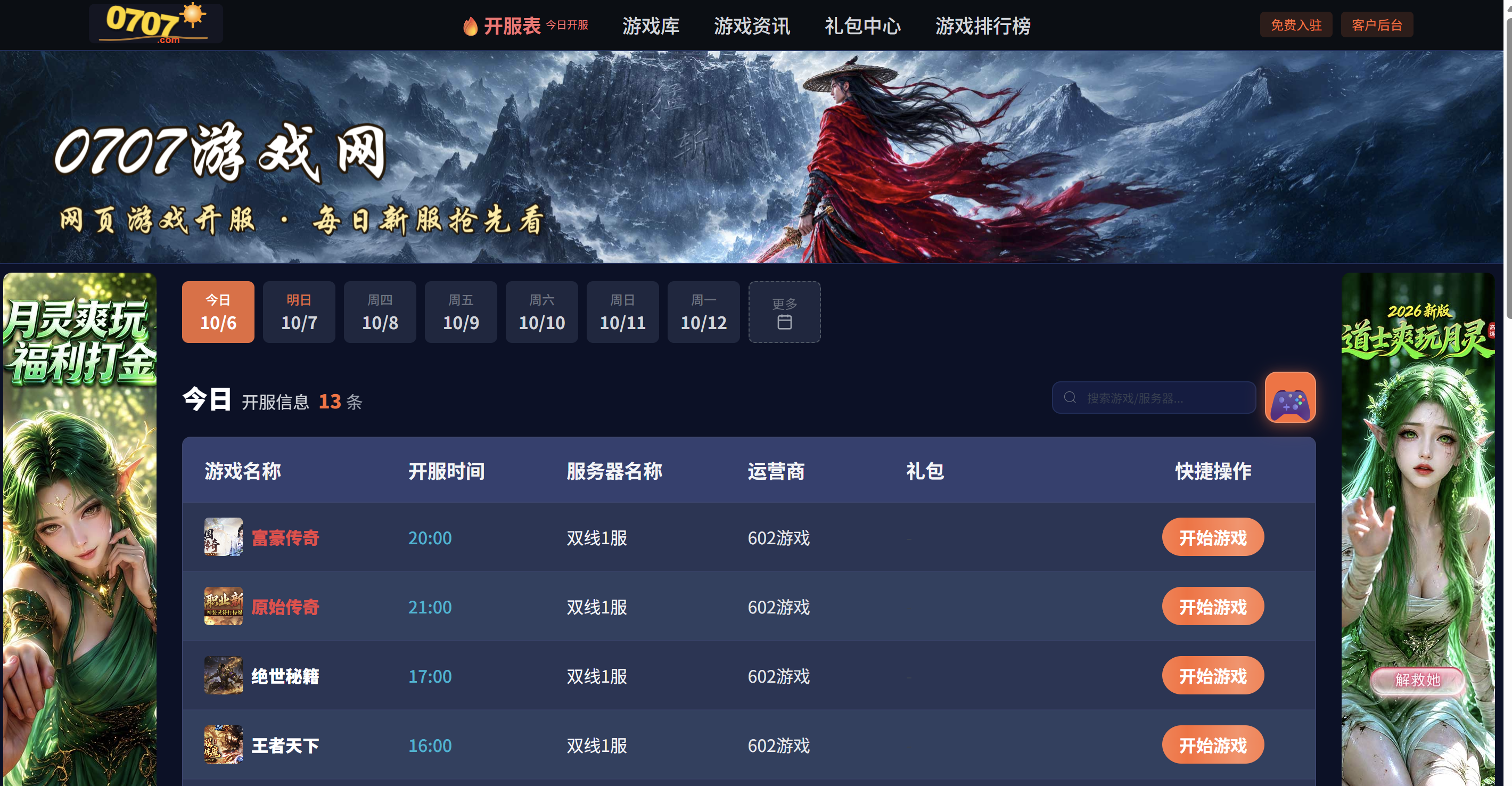Click the 0707游戏网 hero banner
This screenshot has width=1512, height=786.
click(751, 157)
